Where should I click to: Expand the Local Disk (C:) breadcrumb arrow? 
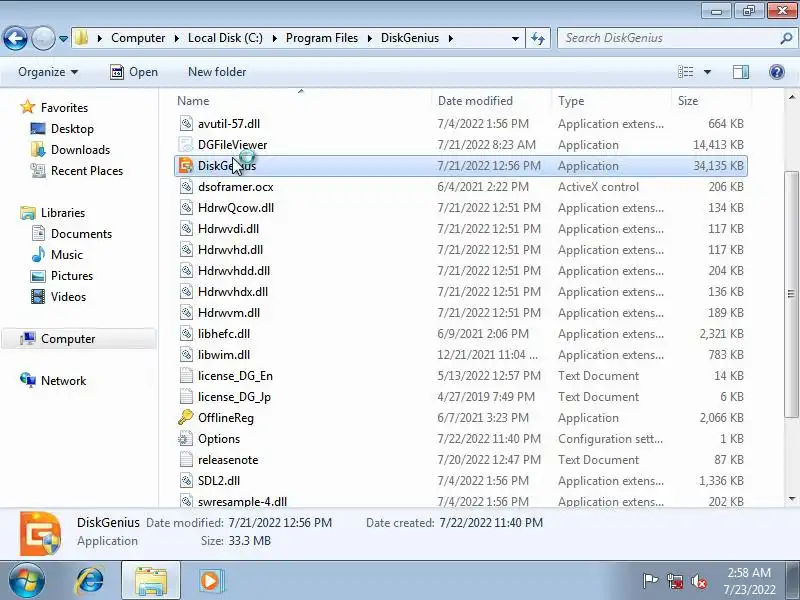pos(274,38)
